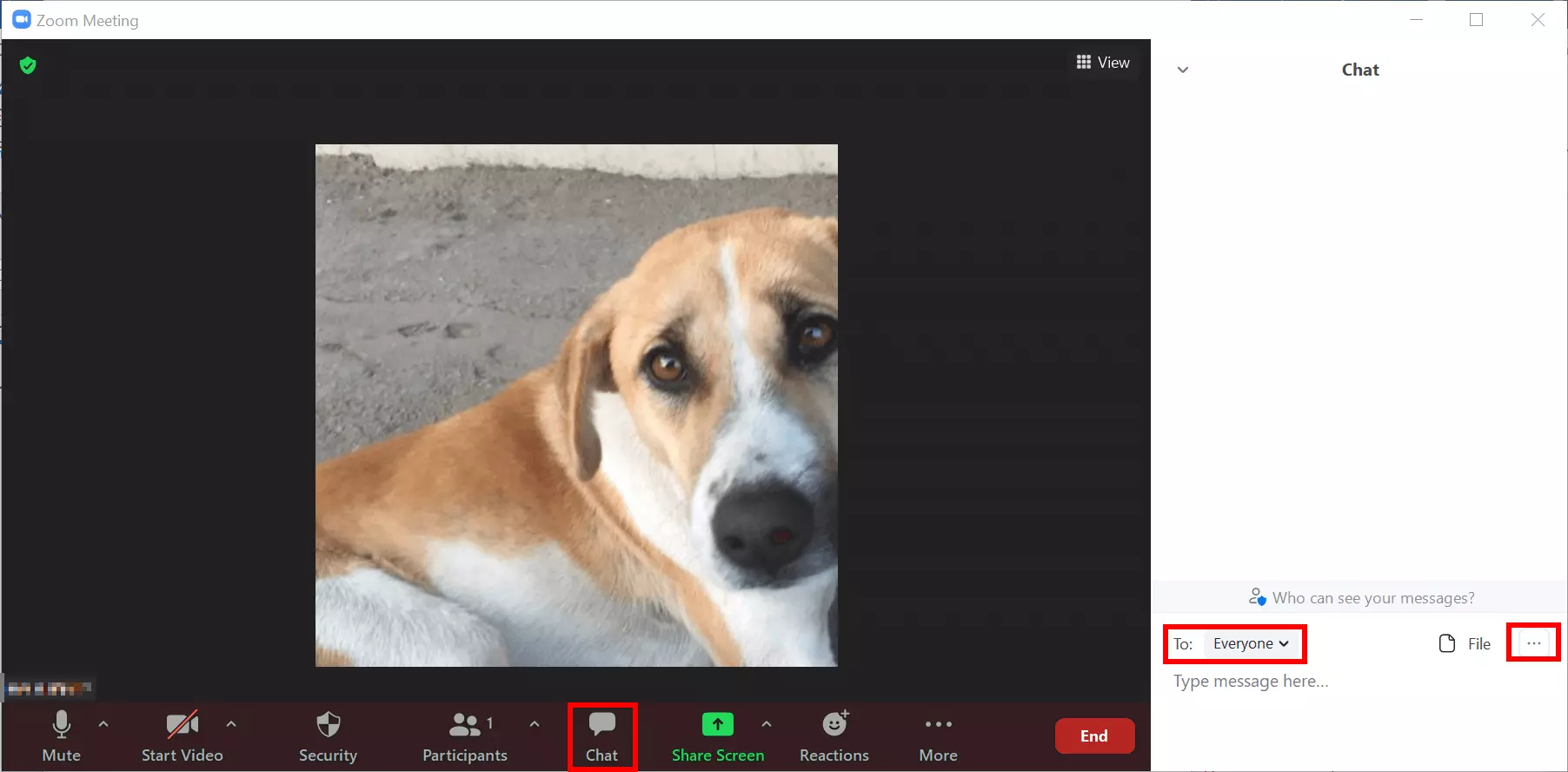Collapse chat panel with chevron
1568x772 pixels.
[x=1182, y=70]
